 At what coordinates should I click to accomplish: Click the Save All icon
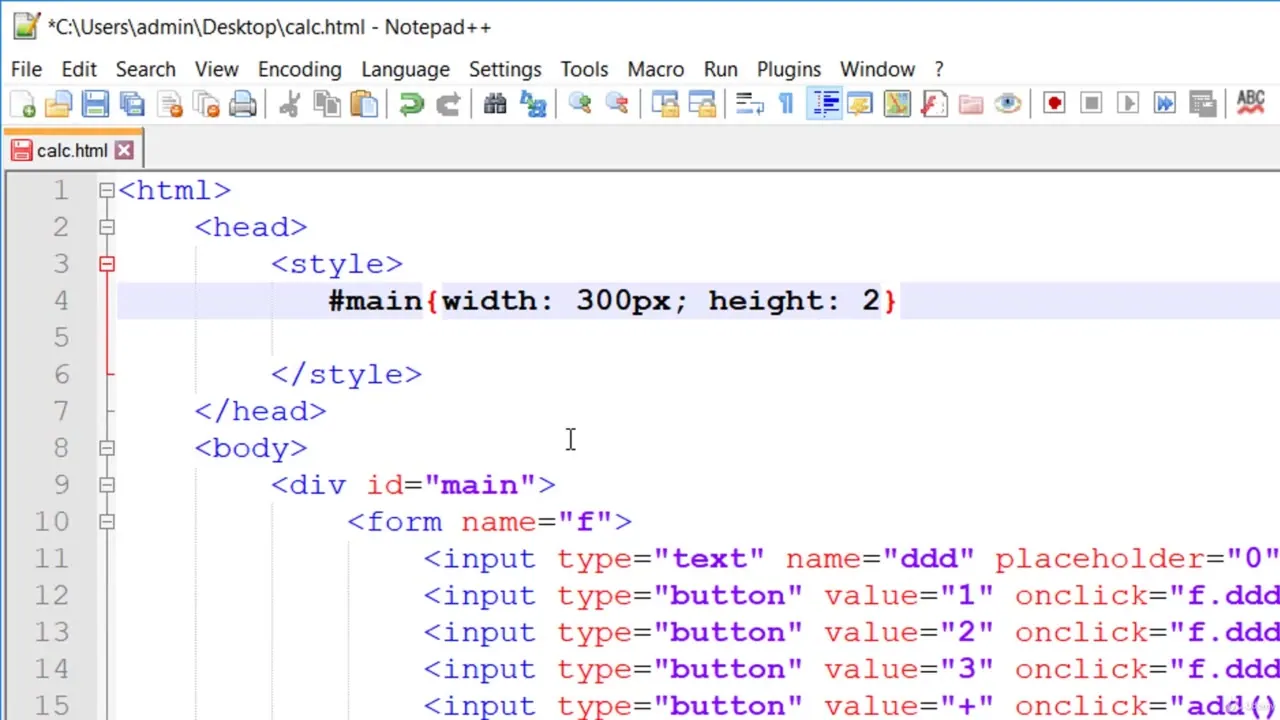point(132,103)
